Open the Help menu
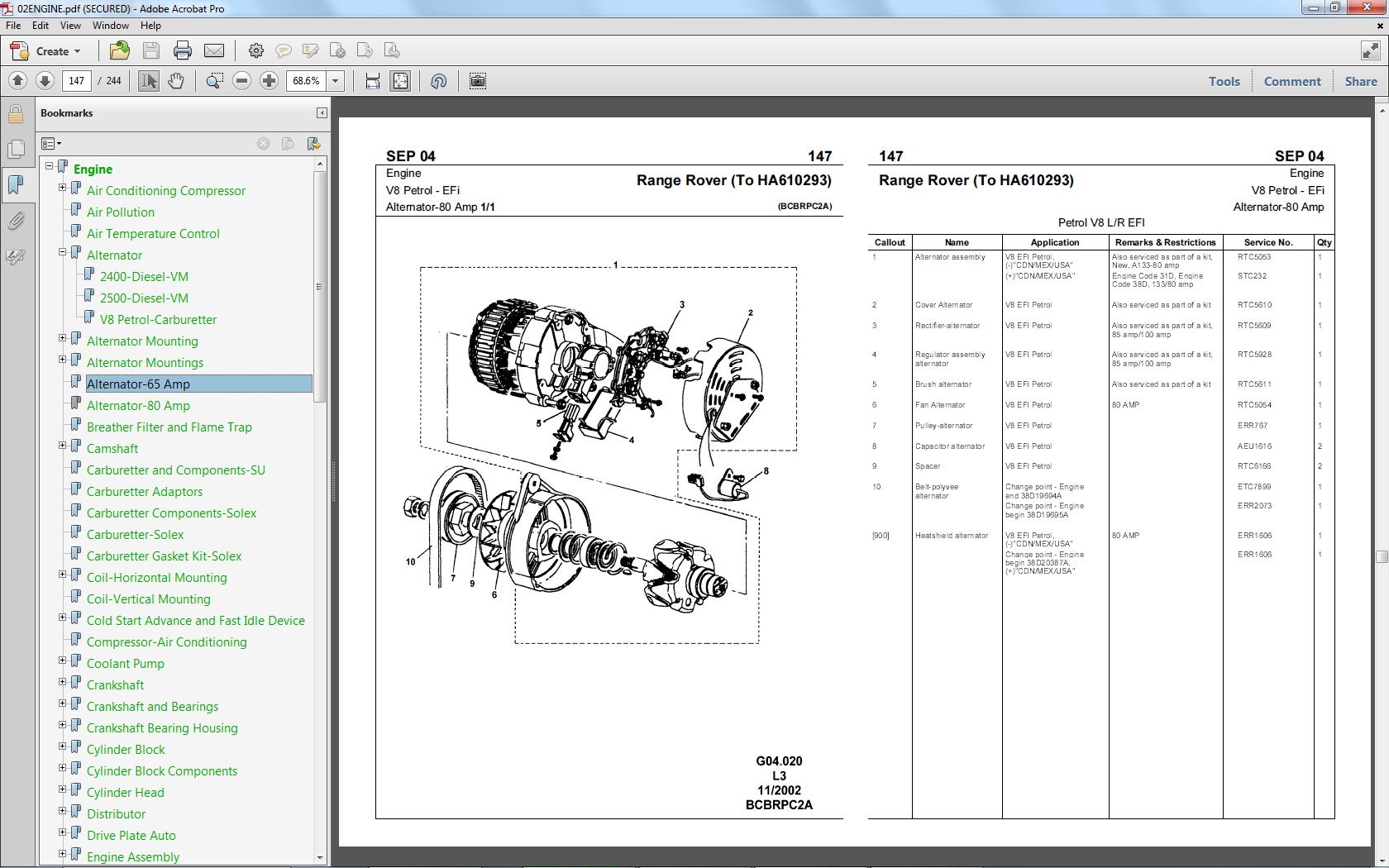Screen dimensions: 1389x868 150,26
